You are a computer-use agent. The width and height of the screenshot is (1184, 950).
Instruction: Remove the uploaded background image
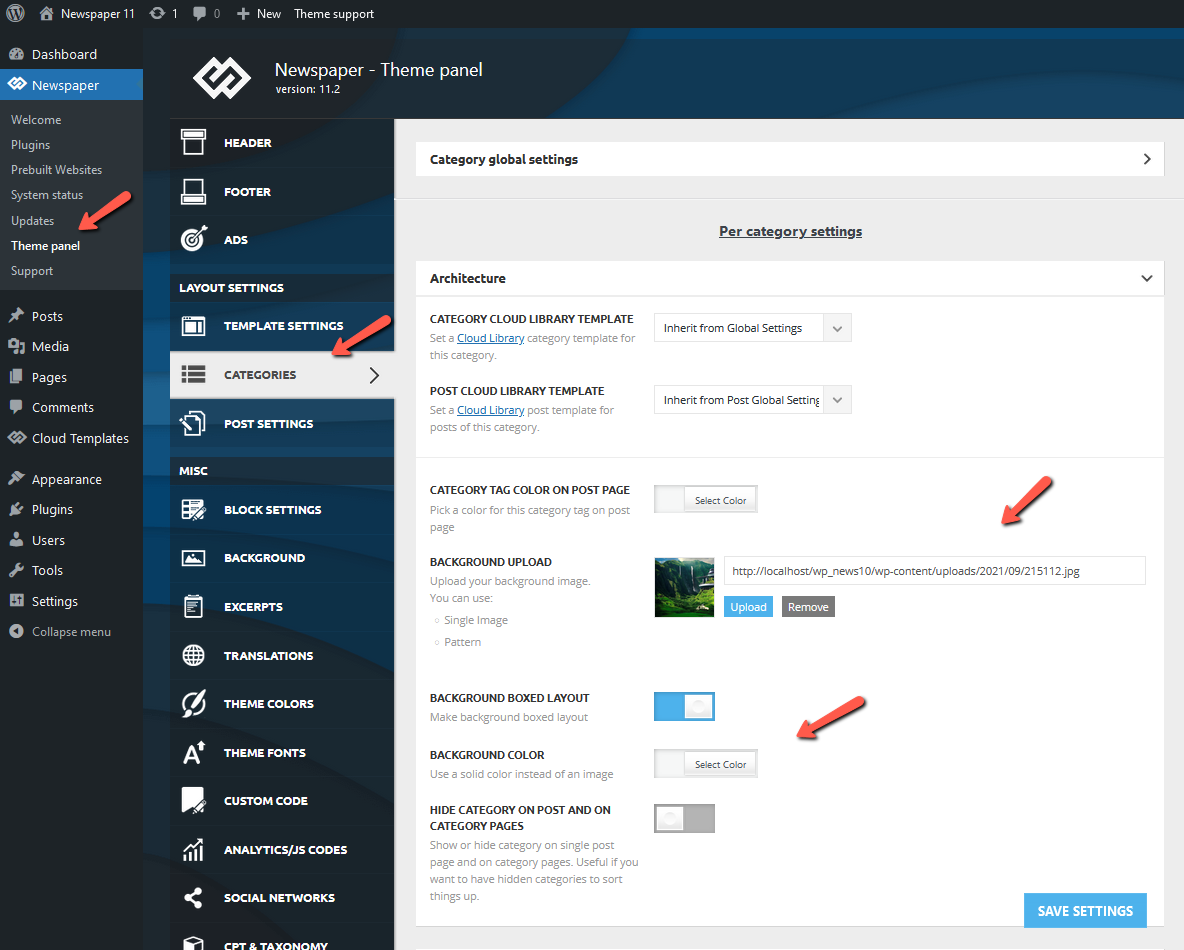pyautogui.click(x=808, y=606)
